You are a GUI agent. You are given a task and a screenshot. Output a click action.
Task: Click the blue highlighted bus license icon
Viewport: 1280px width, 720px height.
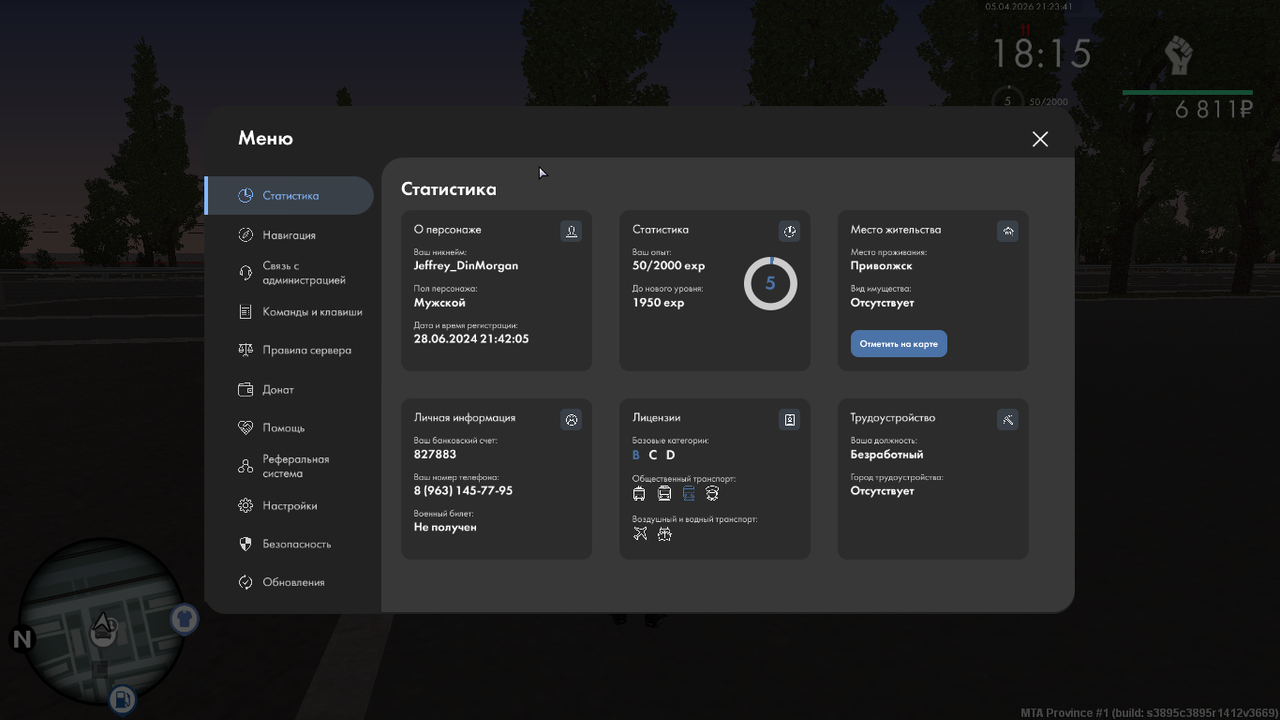(x=688, y=494)
